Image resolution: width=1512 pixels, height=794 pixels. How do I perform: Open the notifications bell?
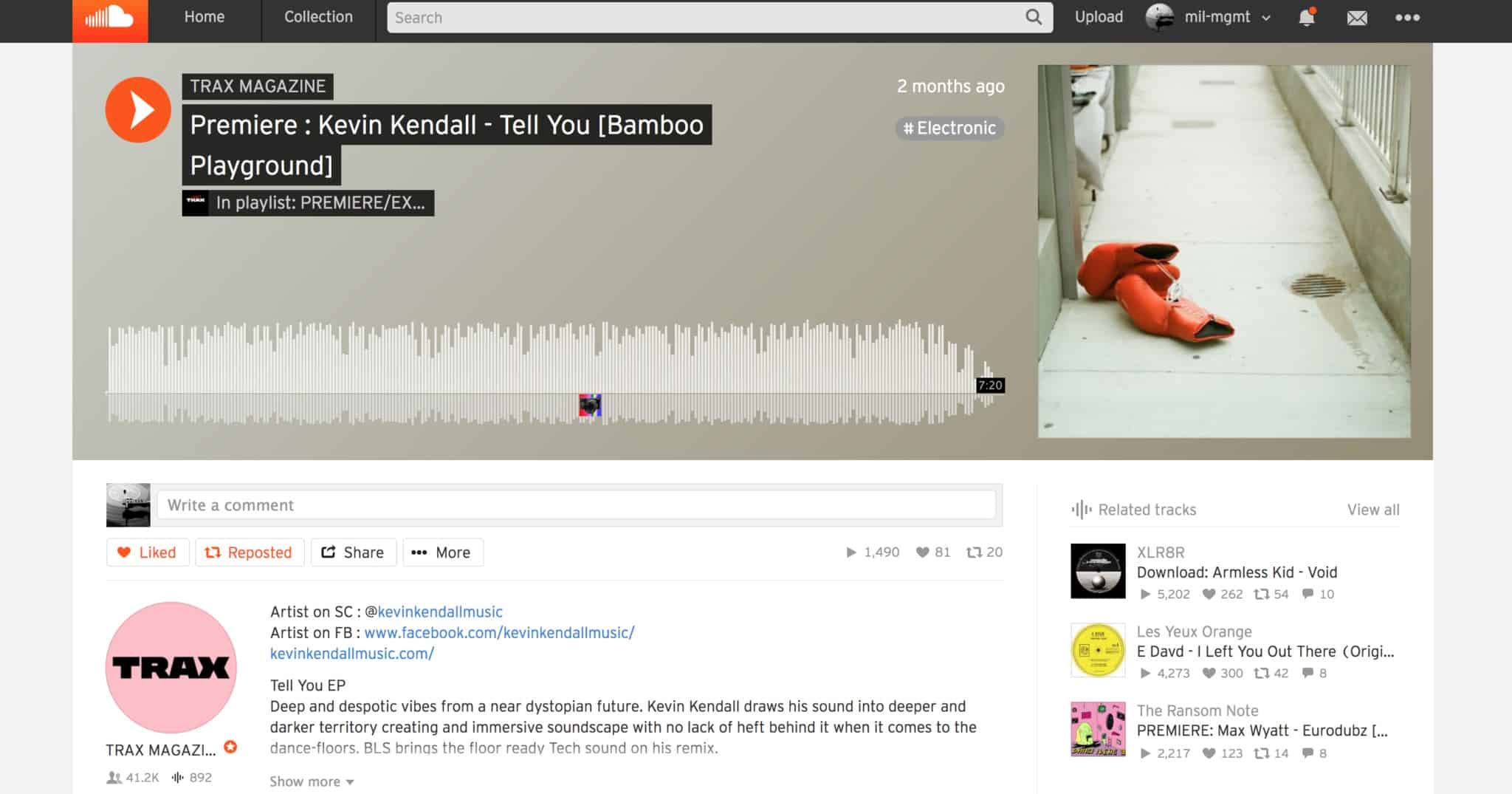click(1306, 17)
